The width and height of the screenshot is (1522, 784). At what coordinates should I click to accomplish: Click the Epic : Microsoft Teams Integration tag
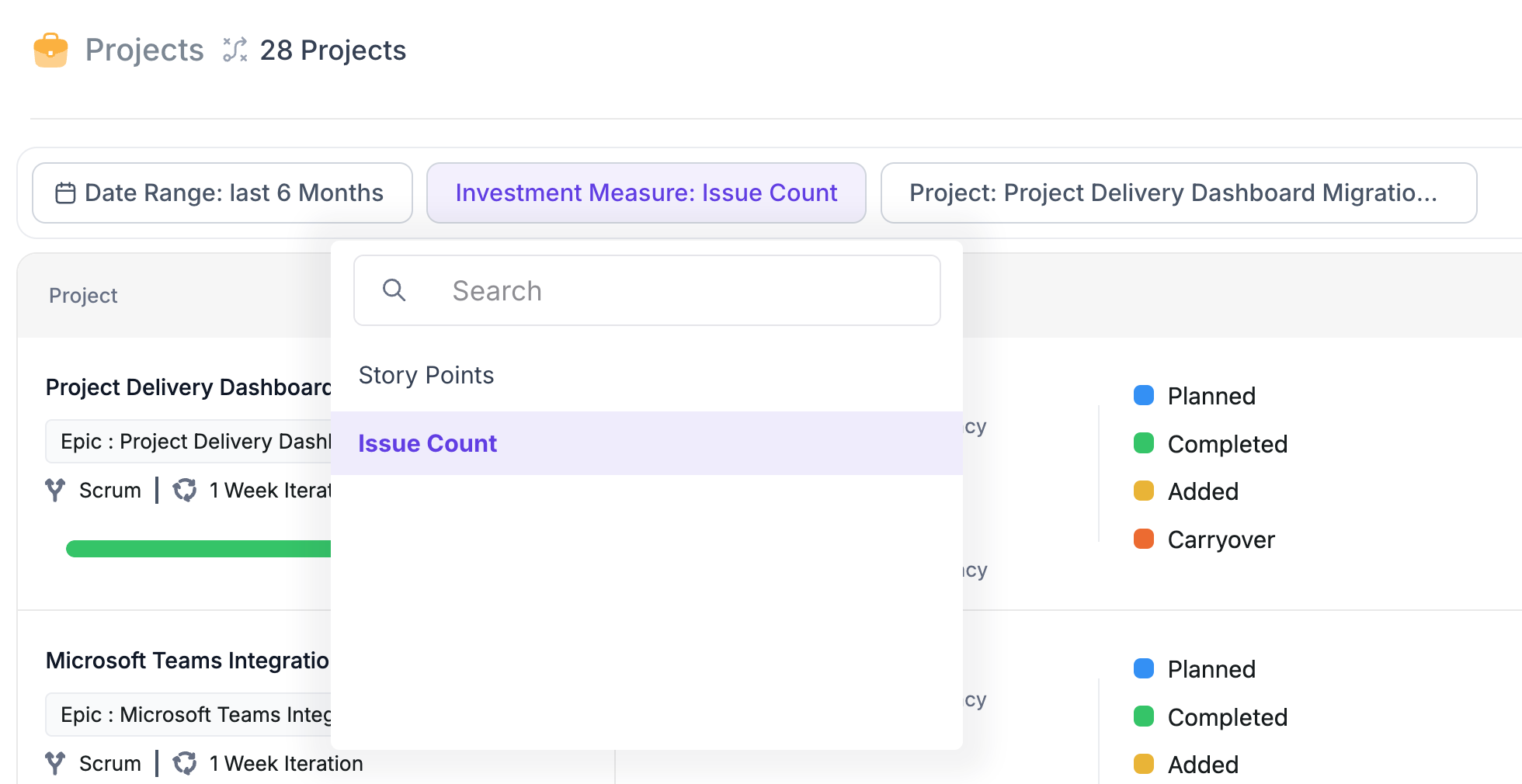coord(189,714)
